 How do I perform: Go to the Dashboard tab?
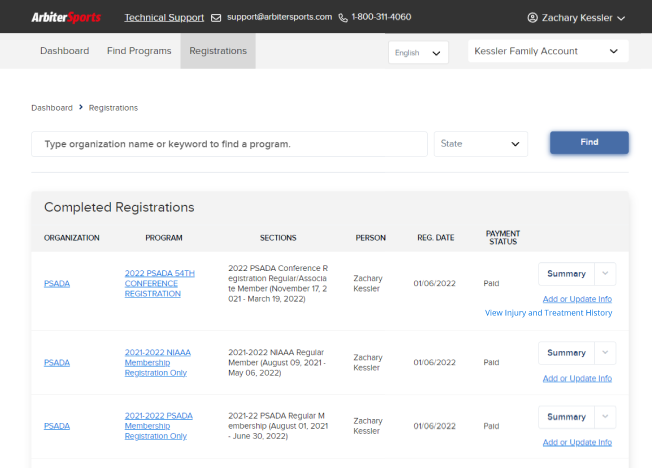click(64, 51)
